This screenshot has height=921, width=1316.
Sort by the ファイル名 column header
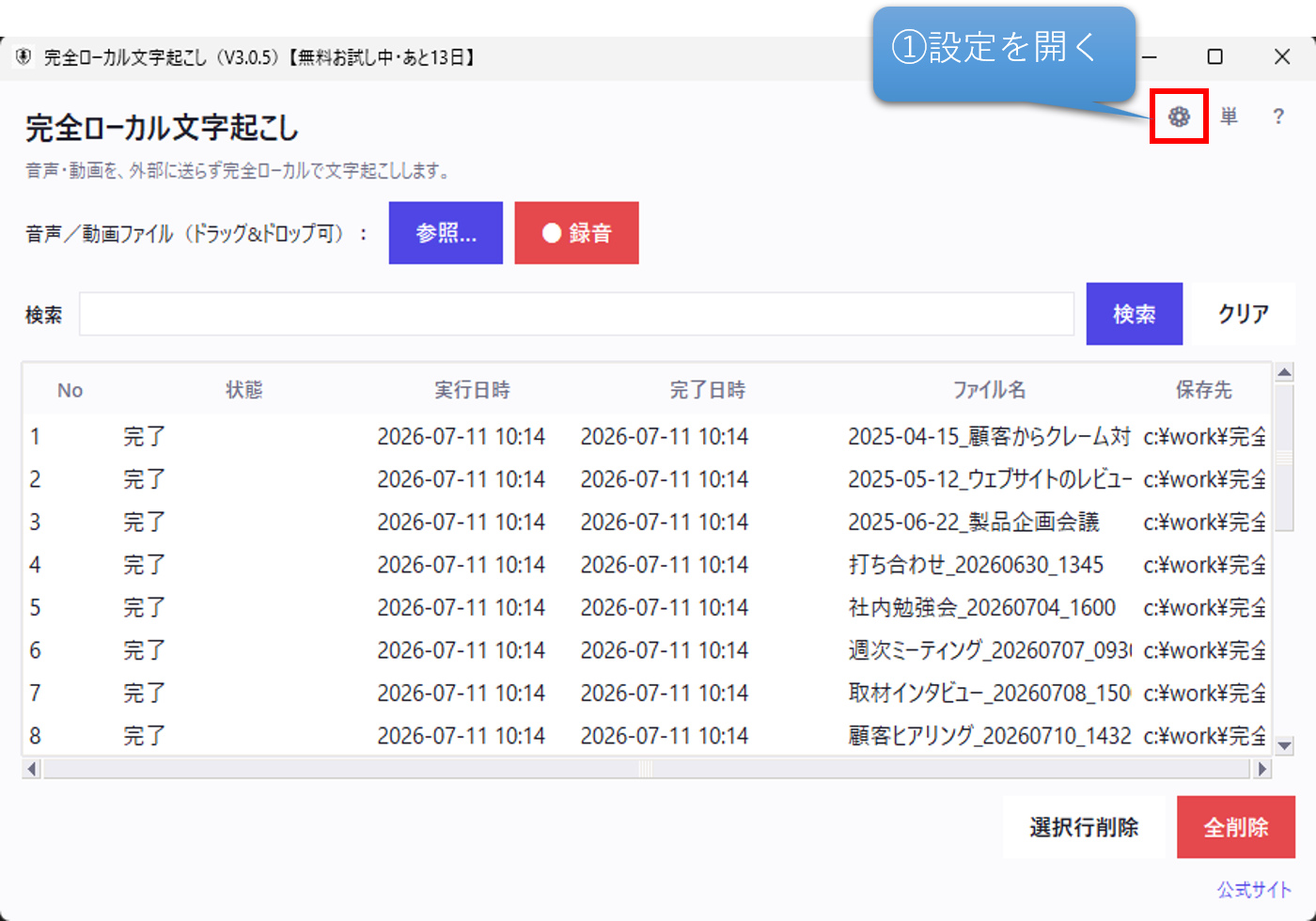pos(989,390)
